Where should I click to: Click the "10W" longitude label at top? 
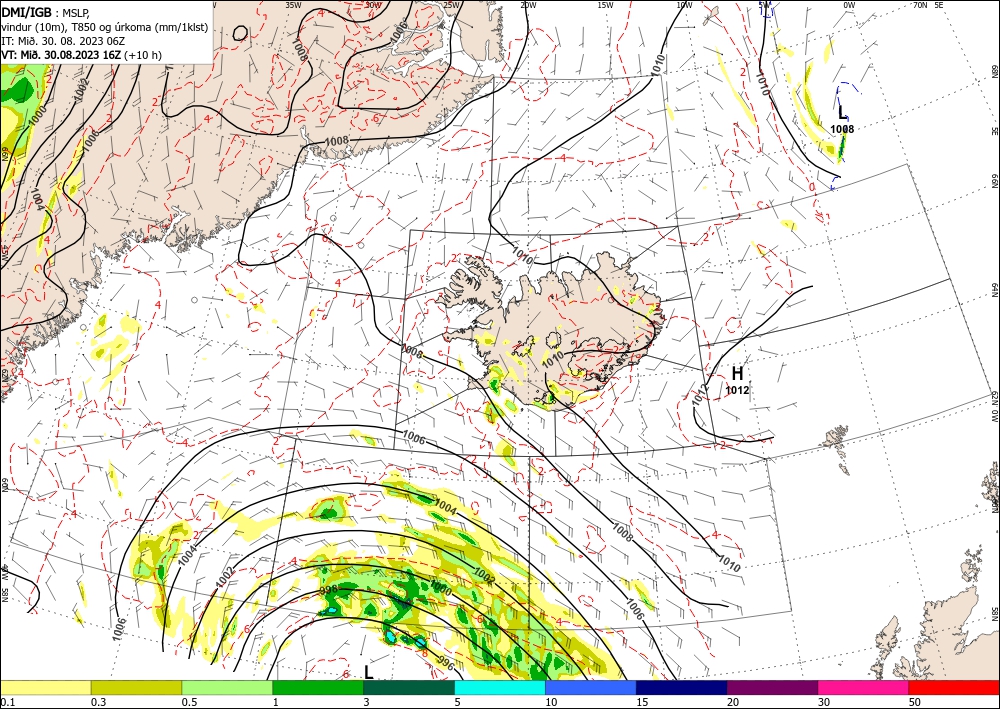684,5
